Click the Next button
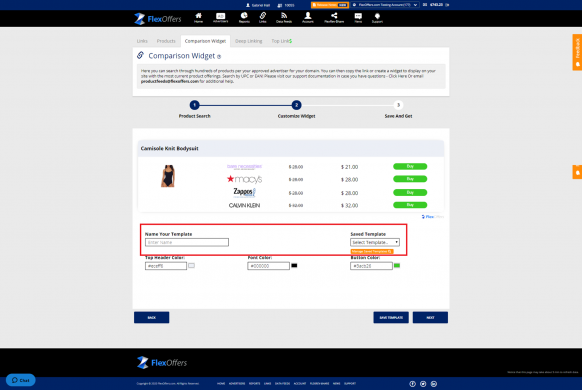Image resolution: width=582 pixels, height=390 pixels. (430, 318)
